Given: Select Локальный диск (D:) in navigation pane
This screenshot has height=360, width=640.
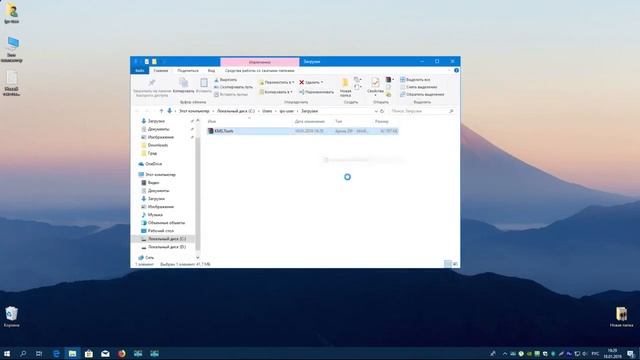Looking at the screenshot, I should point(167,247).
